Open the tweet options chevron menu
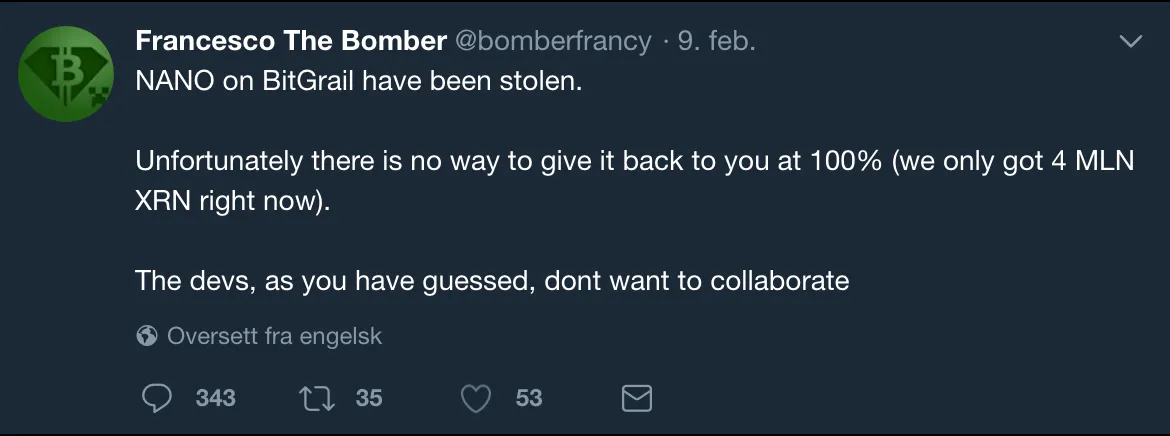Screen dimensions: 1170x436 tap(1131, 42)
